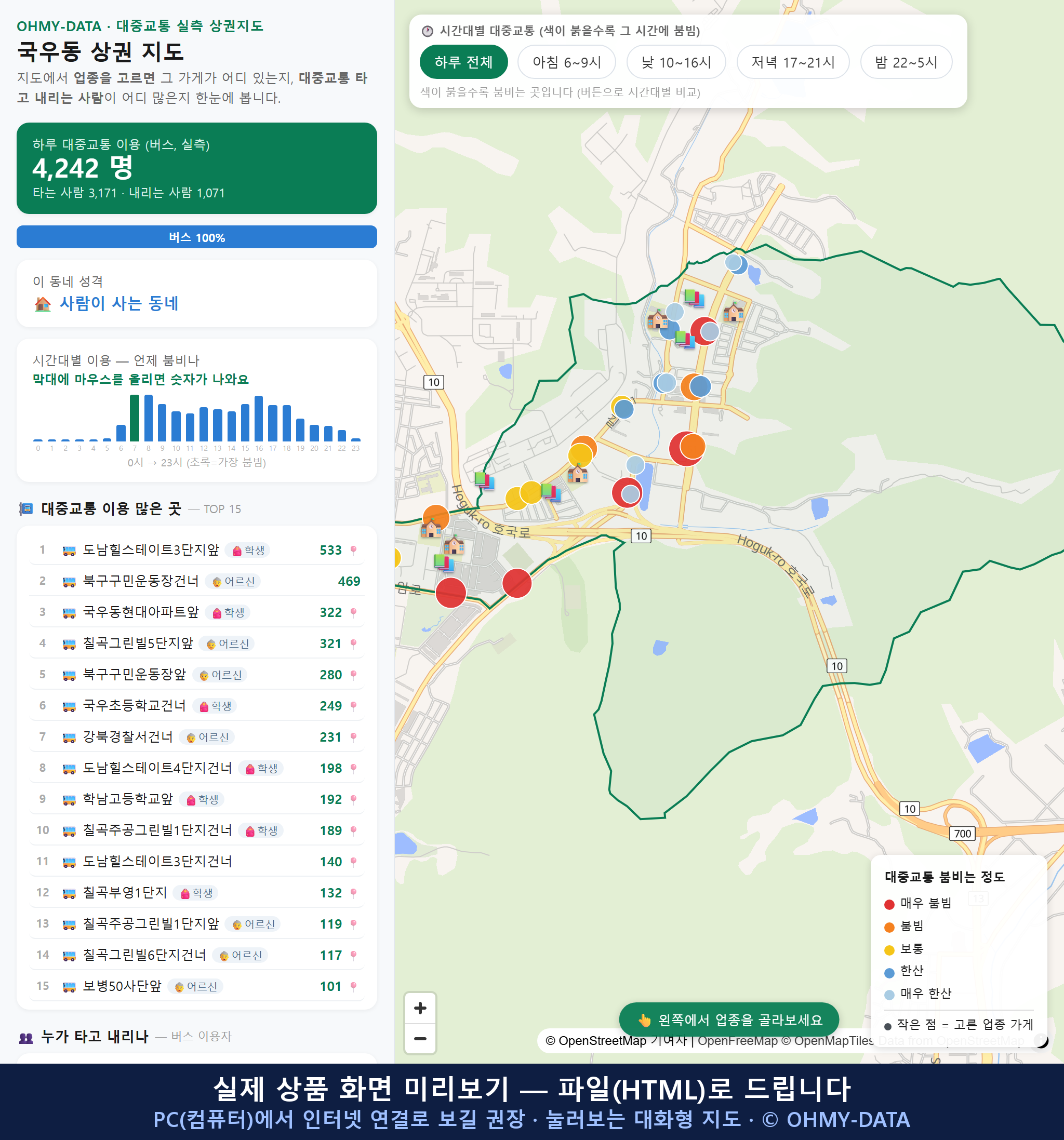Switch to the 아침 6~9시 time filter
This screenshot has height=1140, width=1064.
[567, 62]
